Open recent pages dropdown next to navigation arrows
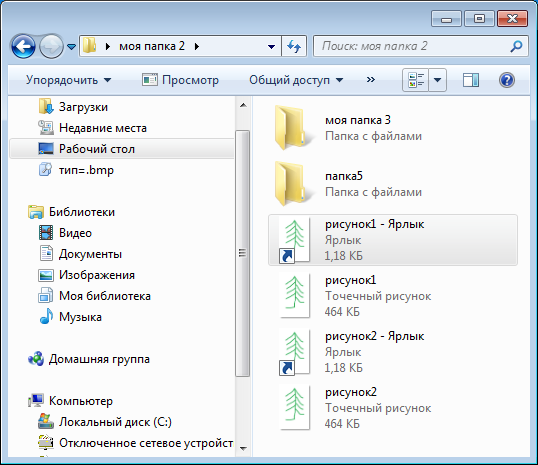The width and height of the screenshot is (538, 465). (x=71, y=46)
